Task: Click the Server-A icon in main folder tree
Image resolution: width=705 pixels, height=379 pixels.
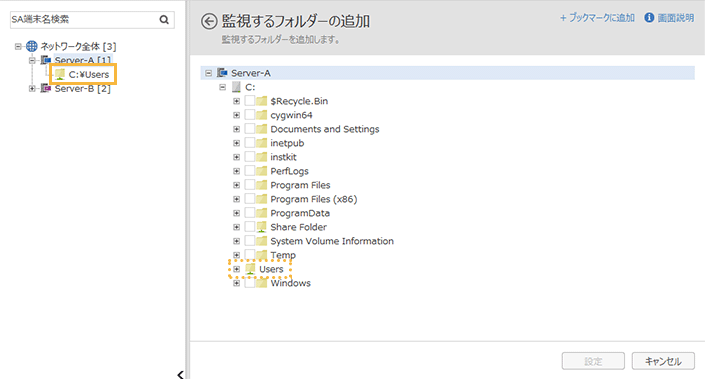Action: click(222, 73)
